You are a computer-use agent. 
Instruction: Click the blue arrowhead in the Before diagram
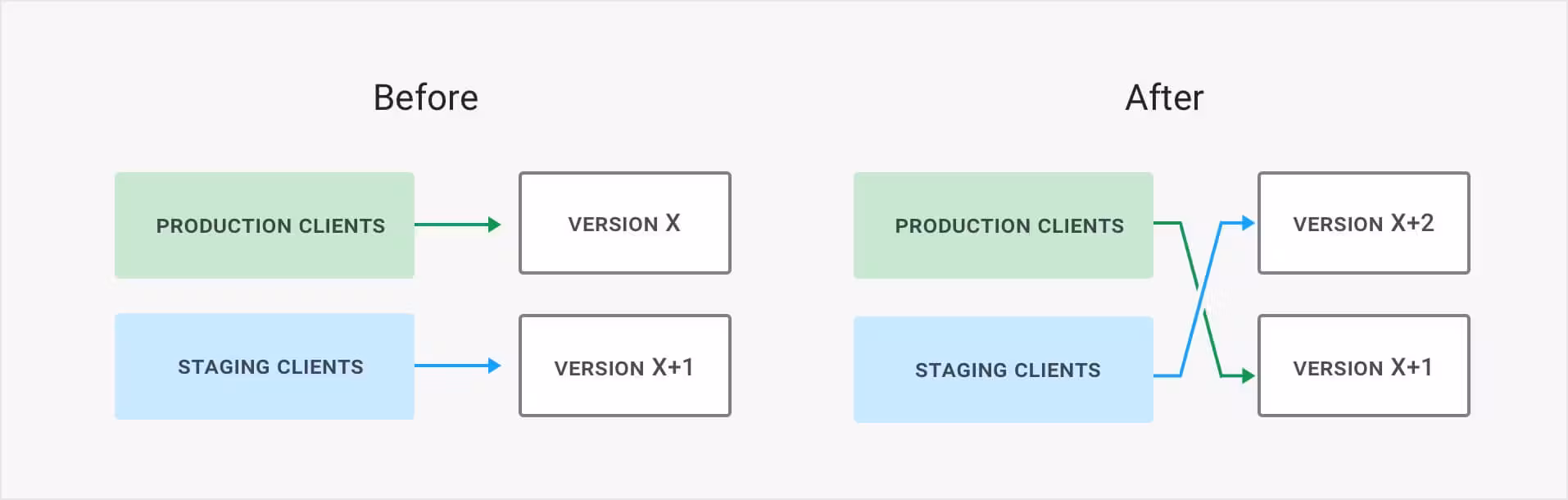coord(494,366)
